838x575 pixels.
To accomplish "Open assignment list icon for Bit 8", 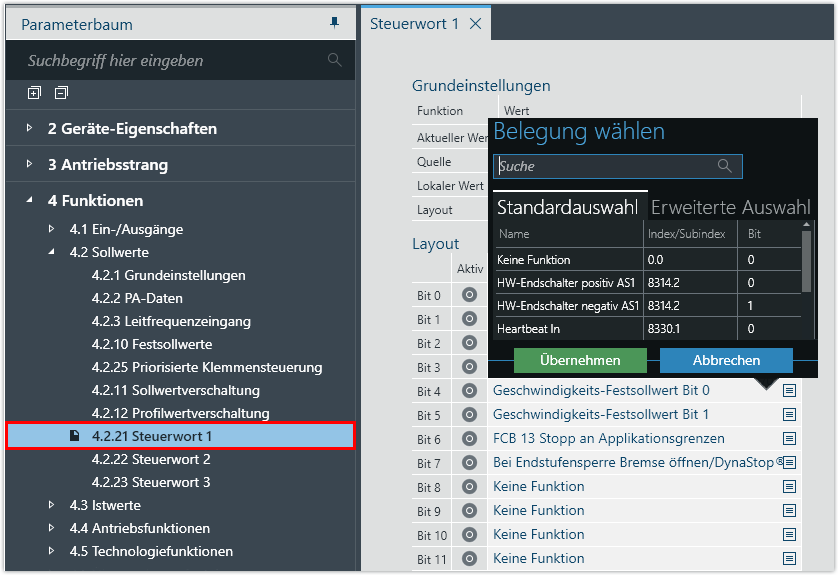I will point(789,486).
